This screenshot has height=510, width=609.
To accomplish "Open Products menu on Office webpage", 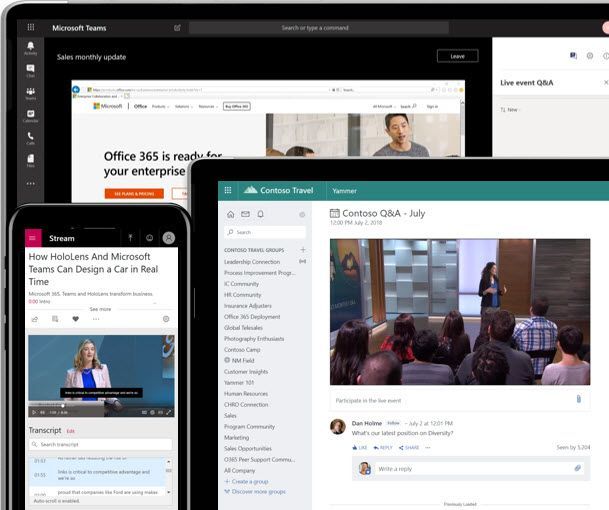I will pyautogui.click(x=160, y=106).
